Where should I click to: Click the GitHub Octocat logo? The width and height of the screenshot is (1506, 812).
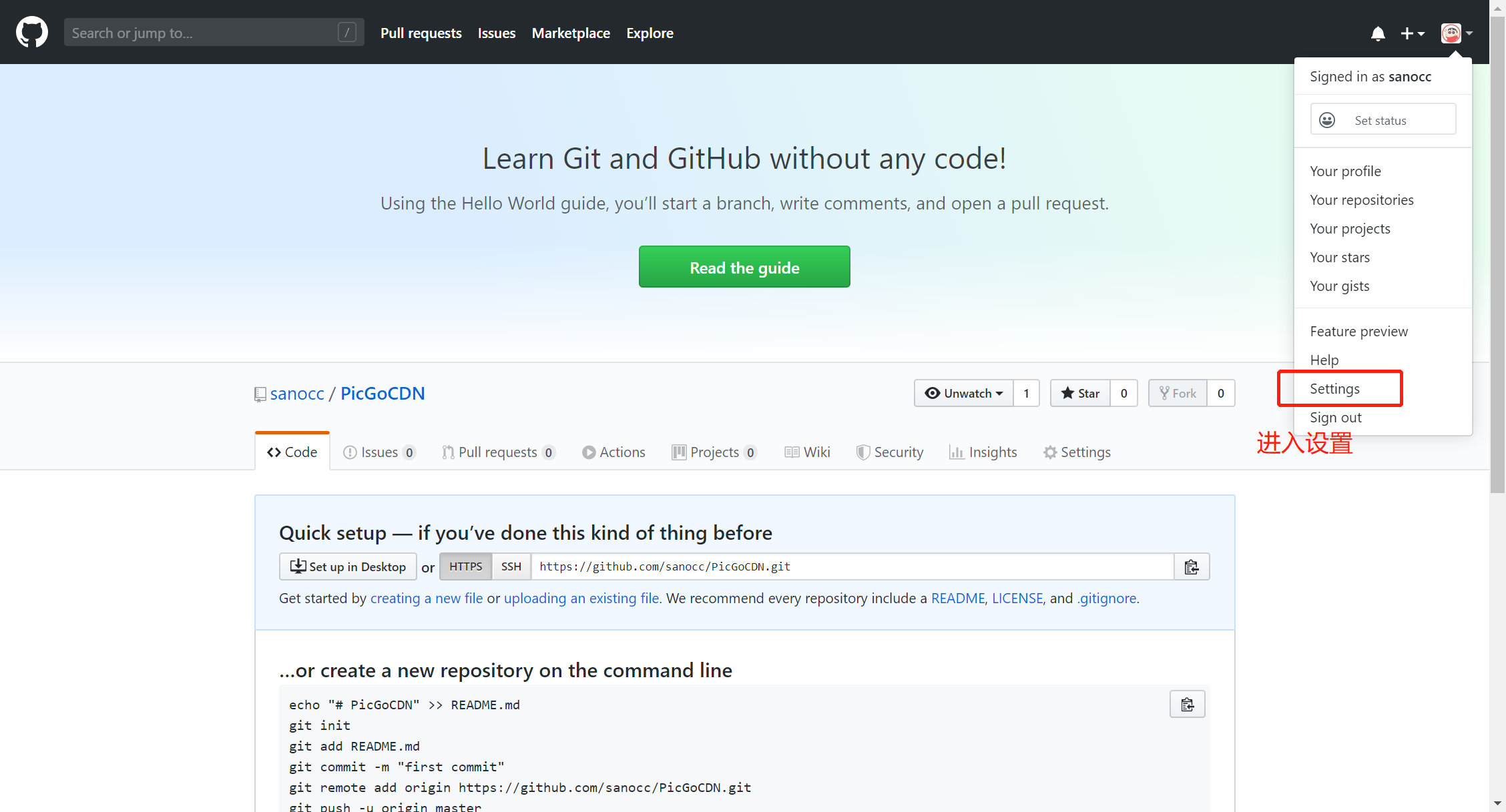31,32
